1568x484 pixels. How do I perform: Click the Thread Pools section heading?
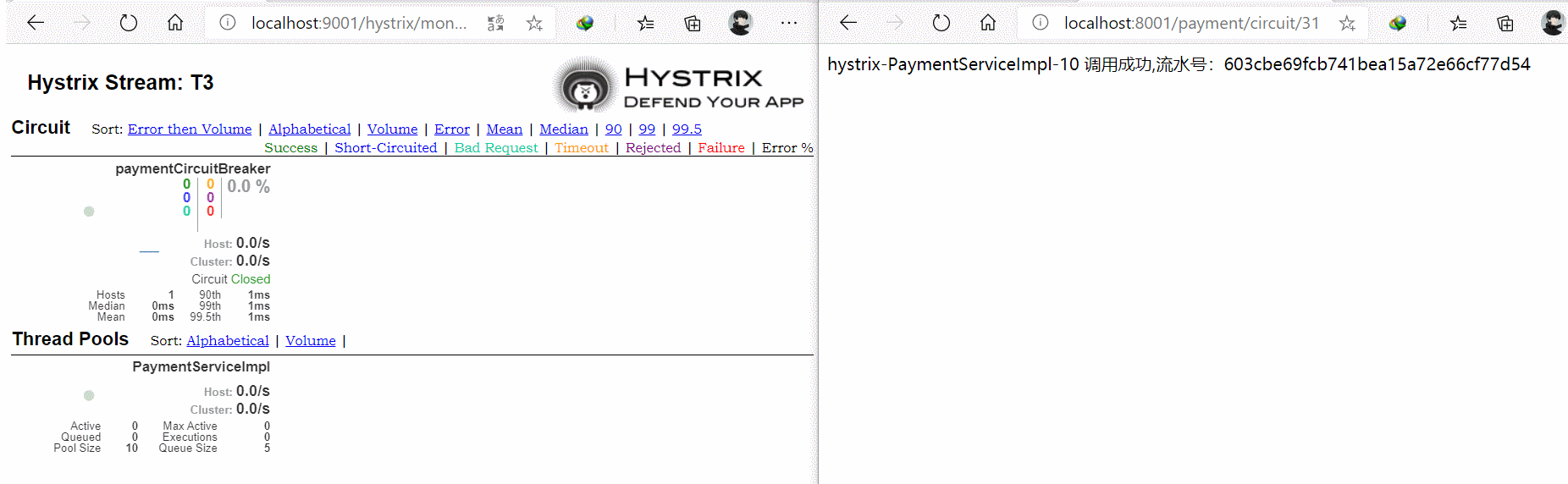[x=70, y=338]
